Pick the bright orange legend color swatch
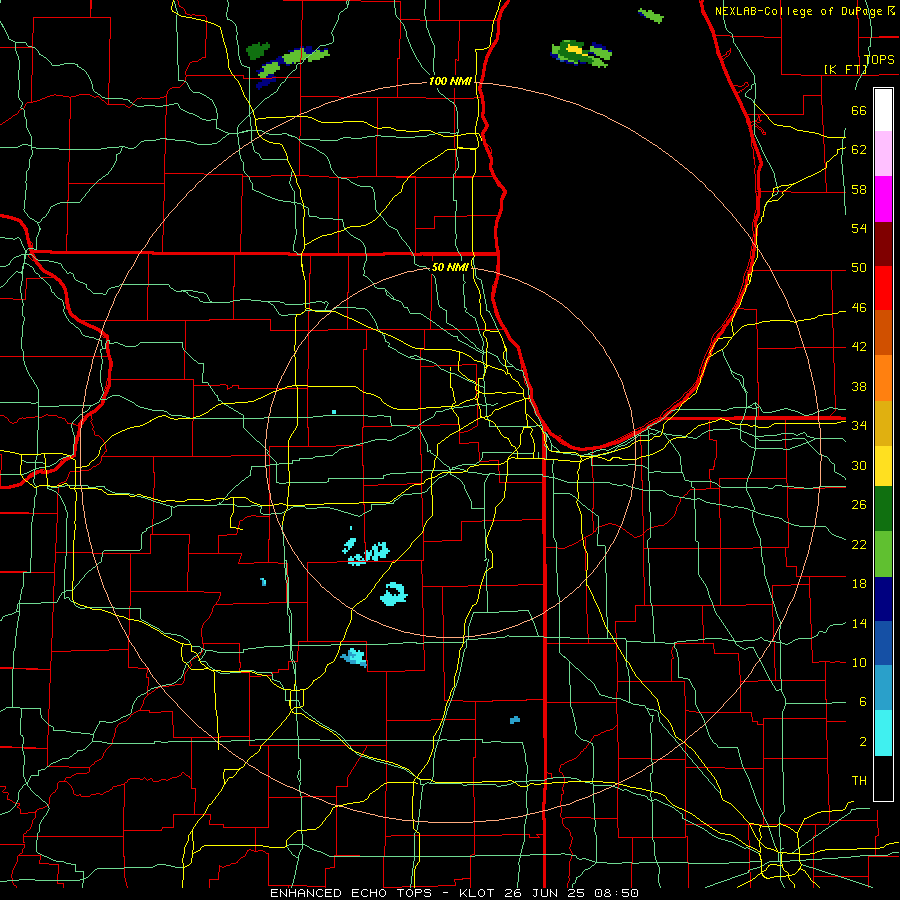900x900 pixels. pos(883,378)
